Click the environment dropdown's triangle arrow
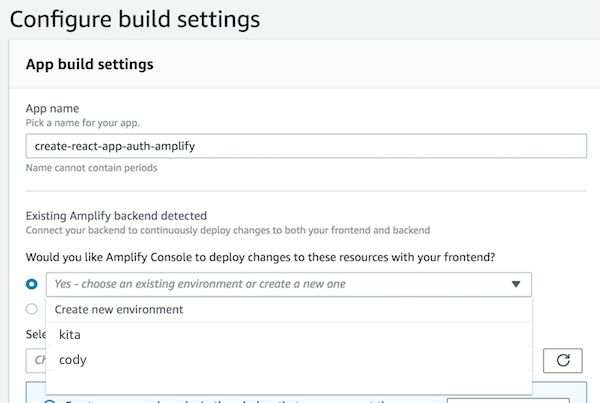This screenshot has width=600, height=403. (516, 284)
